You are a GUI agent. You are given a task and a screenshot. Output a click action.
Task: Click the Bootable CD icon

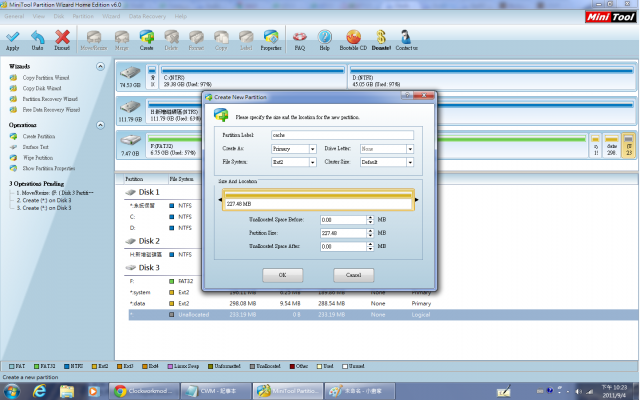point(353,37)
